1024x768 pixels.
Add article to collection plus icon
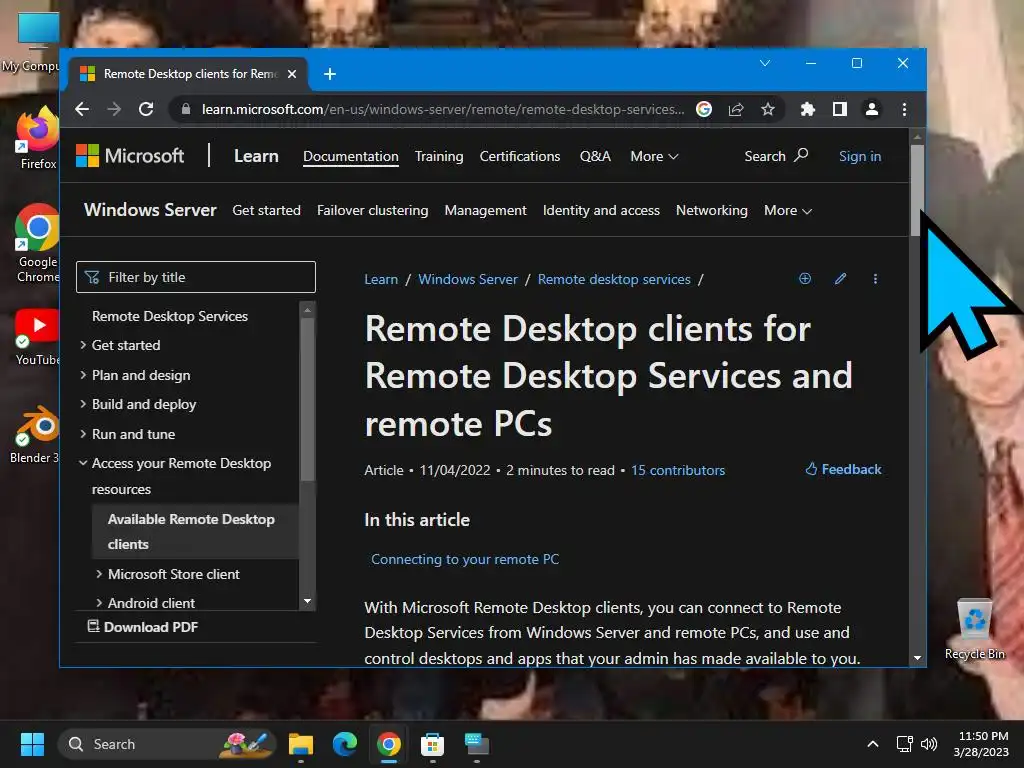pos(805,279)
